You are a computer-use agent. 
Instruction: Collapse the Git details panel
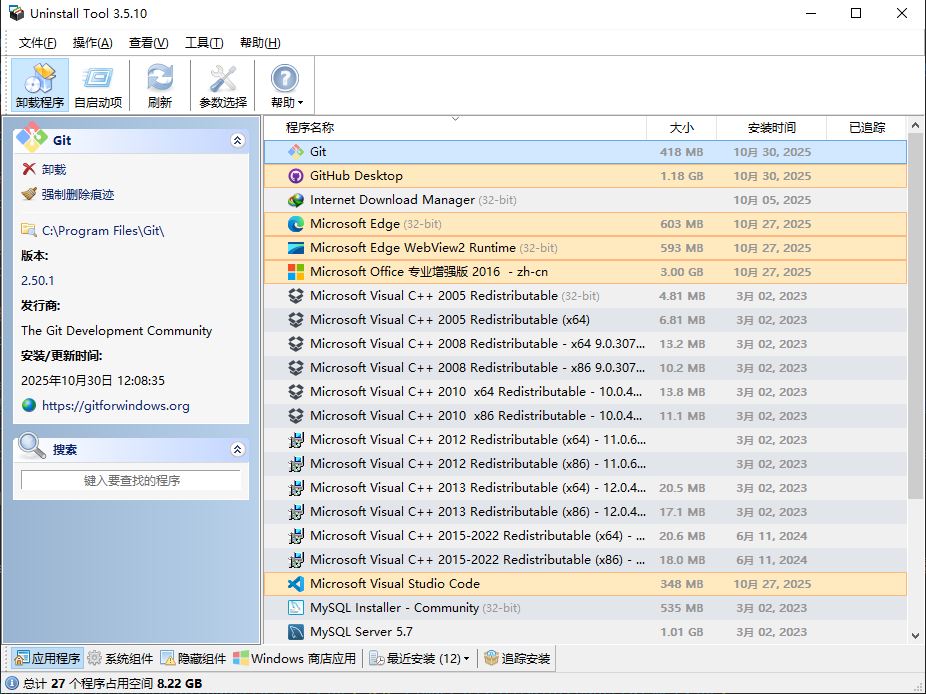pos(237,141)
